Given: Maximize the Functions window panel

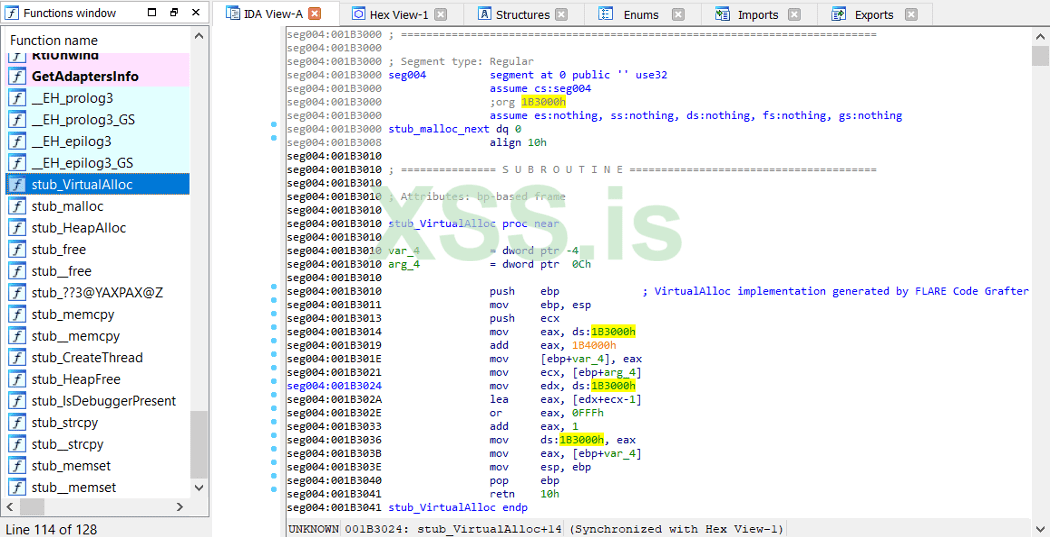Looking at the screenshot, I should pyautogui.click(x=152, y=13).
